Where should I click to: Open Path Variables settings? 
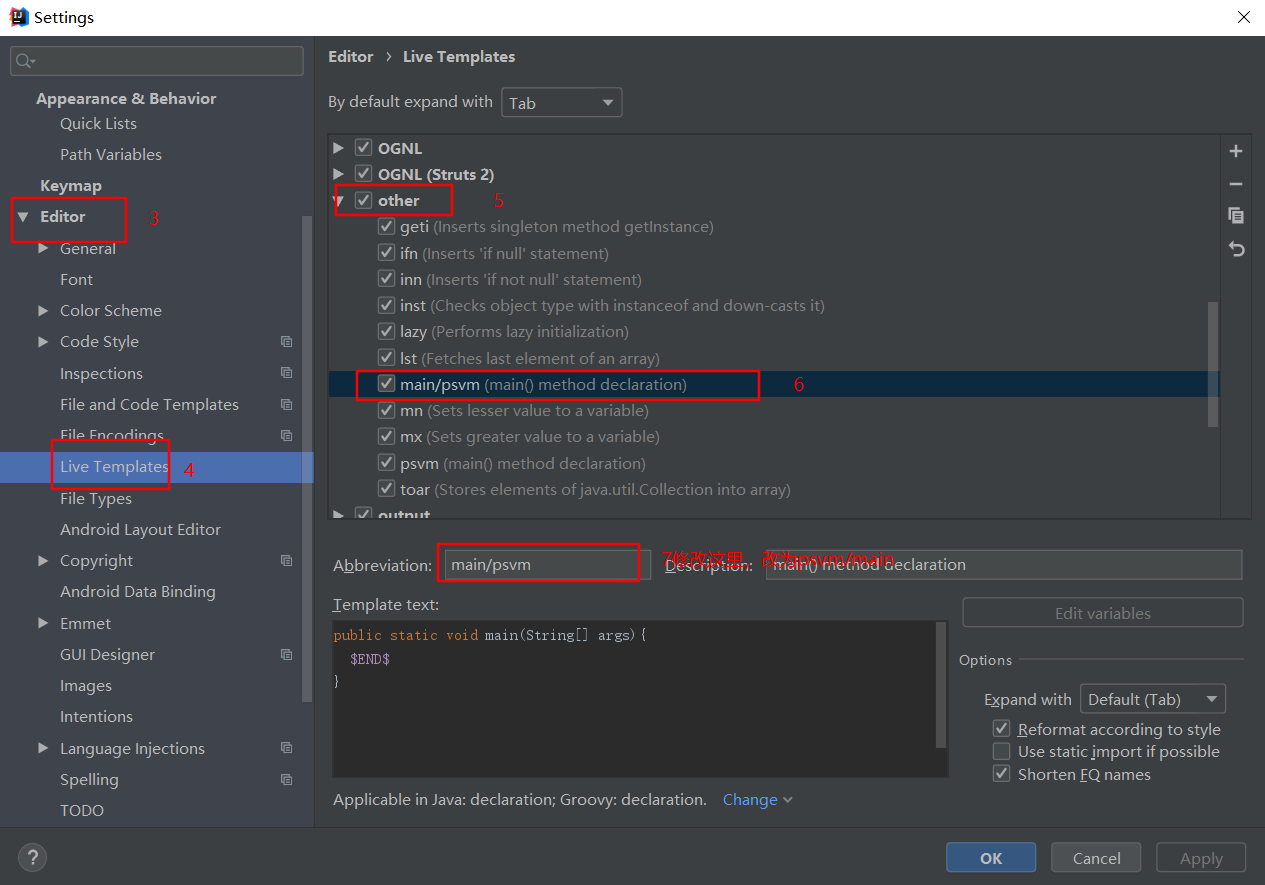click(x=111, y=155)
